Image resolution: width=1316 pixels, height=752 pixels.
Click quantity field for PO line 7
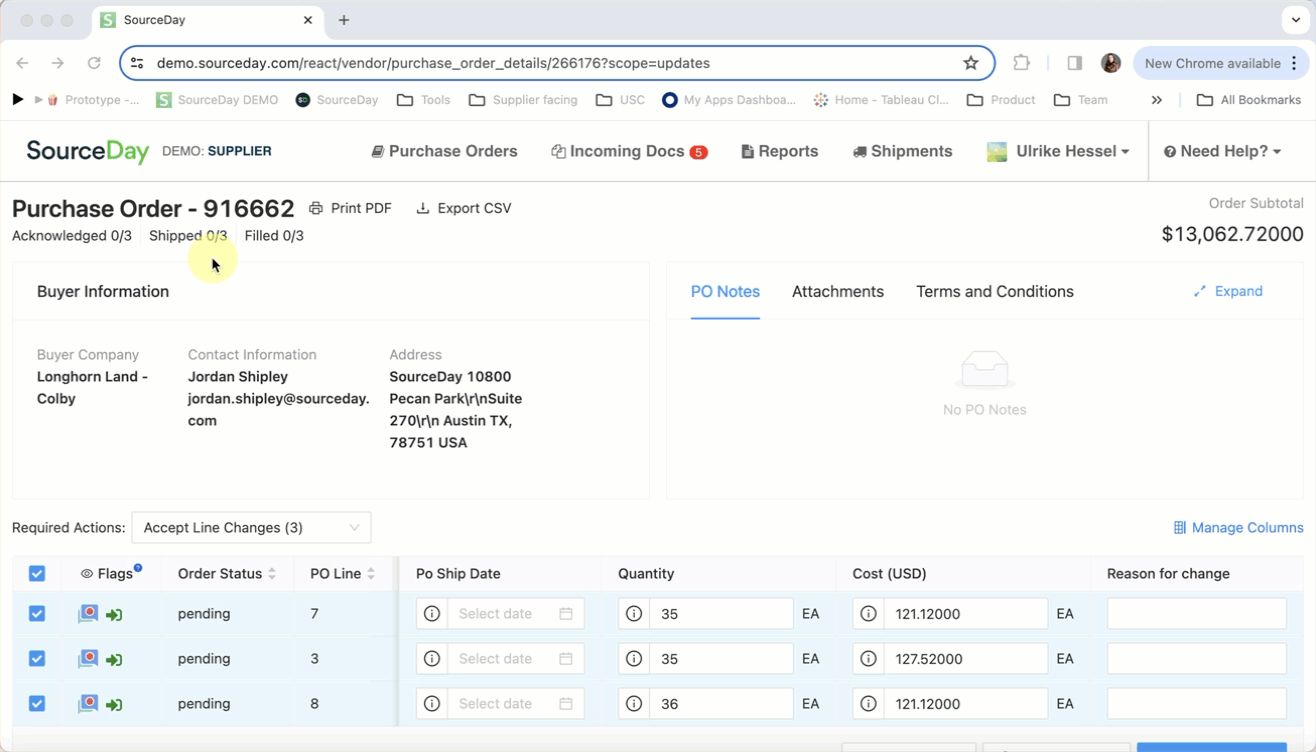click(721, 614)
